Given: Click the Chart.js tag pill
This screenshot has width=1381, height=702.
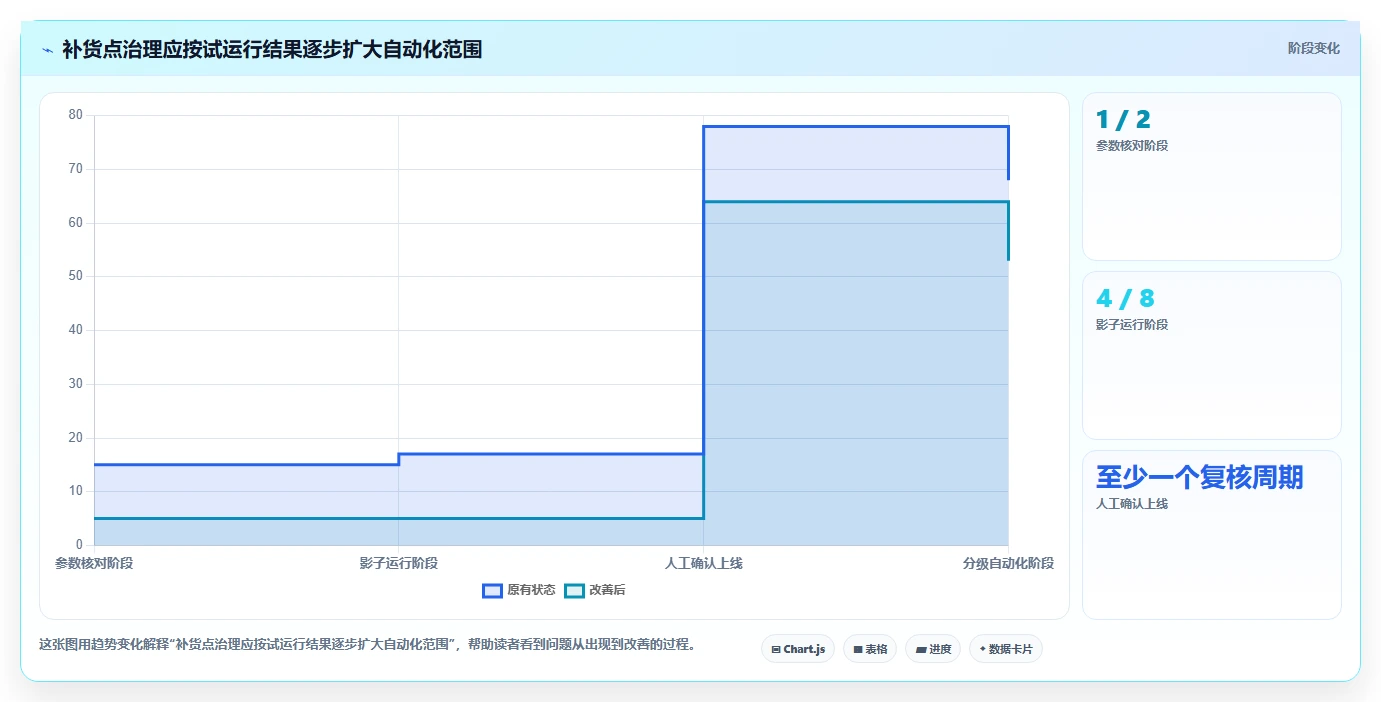Looking at the screenshot, I should point(798,649).
